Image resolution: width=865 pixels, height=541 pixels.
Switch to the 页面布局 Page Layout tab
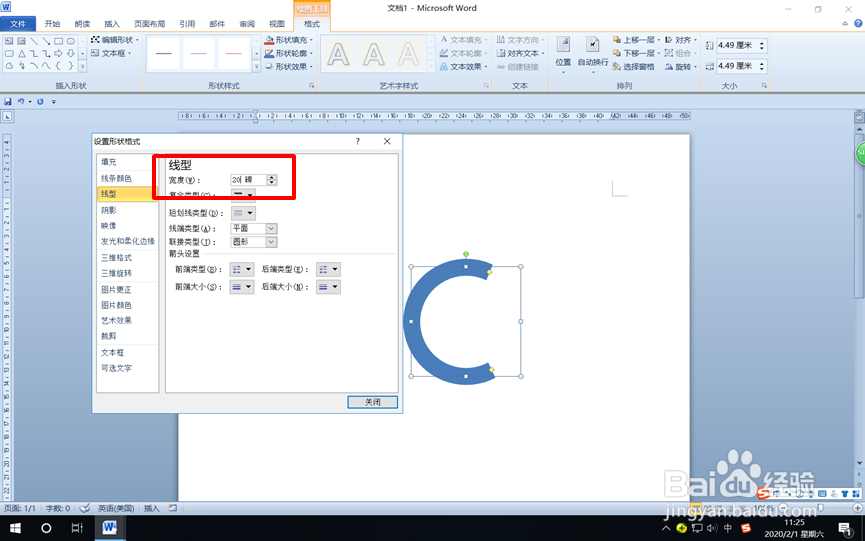tap(149, 24)
